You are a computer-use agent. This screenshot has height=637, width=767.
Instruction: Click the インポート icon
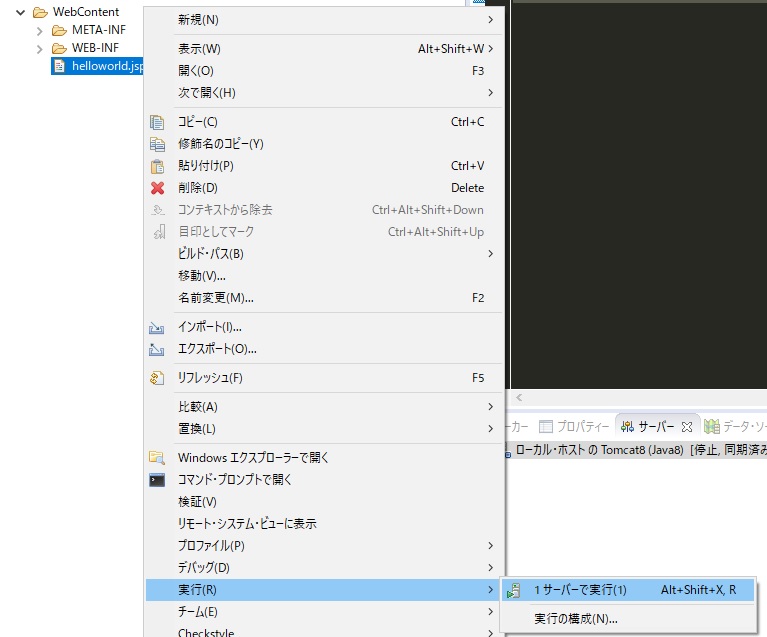coord(157,327)
